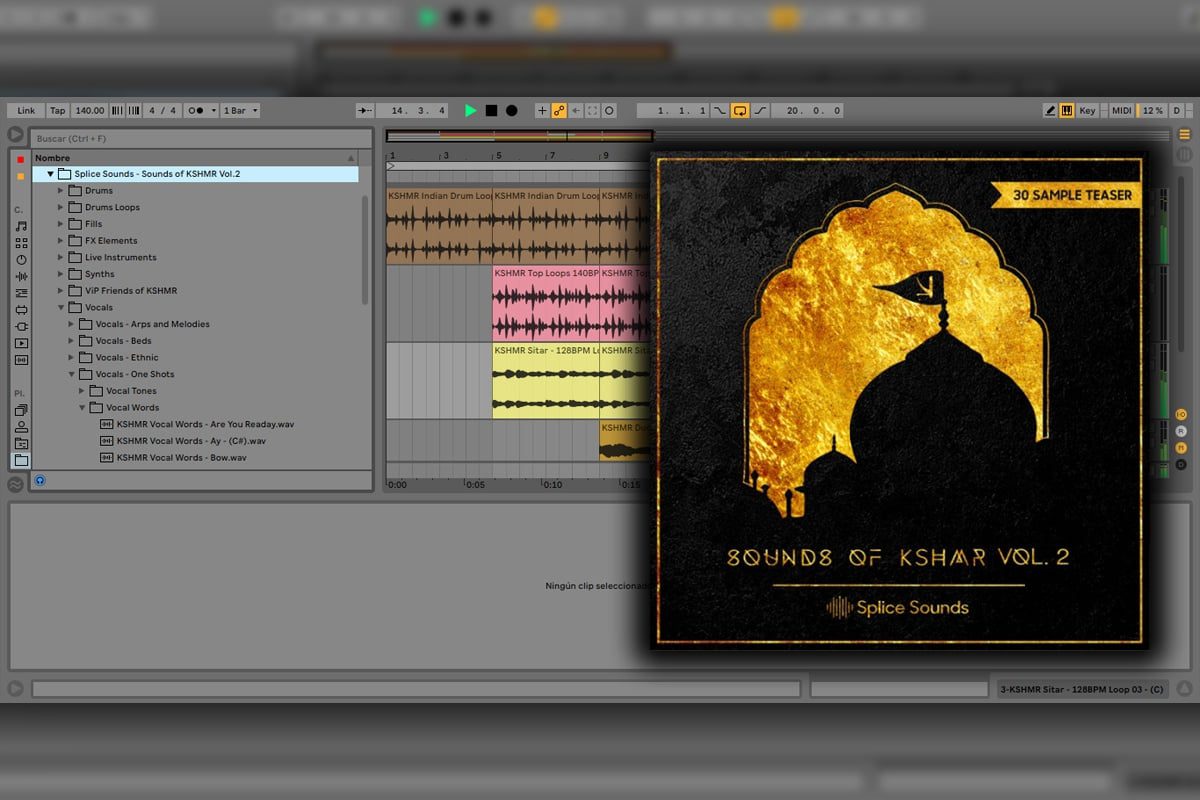Click the Tap tempo button
Viewport: 1200px width, 800px height.
tap(58, 111)
